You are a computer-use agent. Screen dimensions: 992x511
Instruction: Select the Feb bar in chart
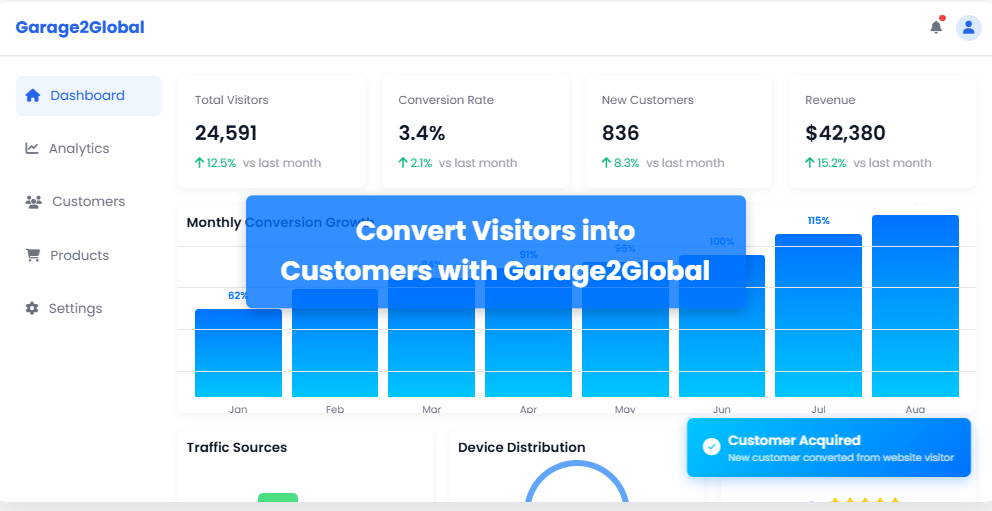(x=335, y=343)
